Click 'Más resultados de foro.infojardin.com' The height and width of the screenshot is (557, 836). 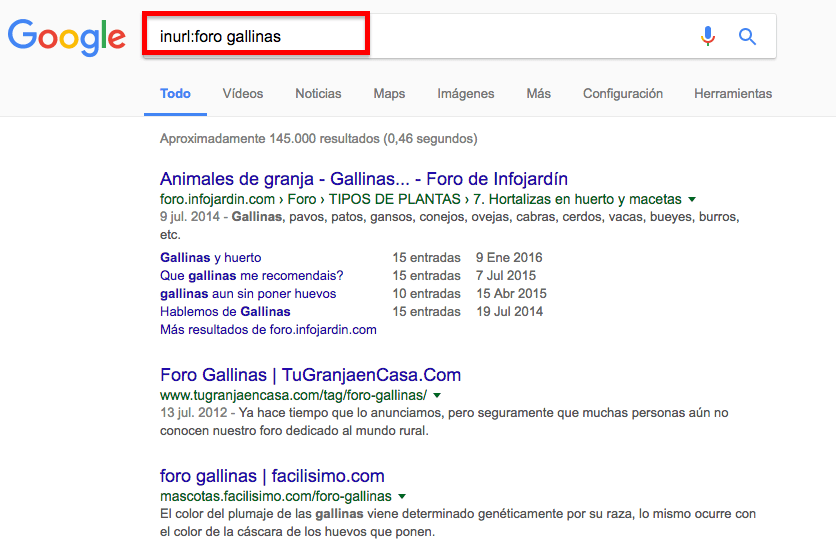pos(268,329)
